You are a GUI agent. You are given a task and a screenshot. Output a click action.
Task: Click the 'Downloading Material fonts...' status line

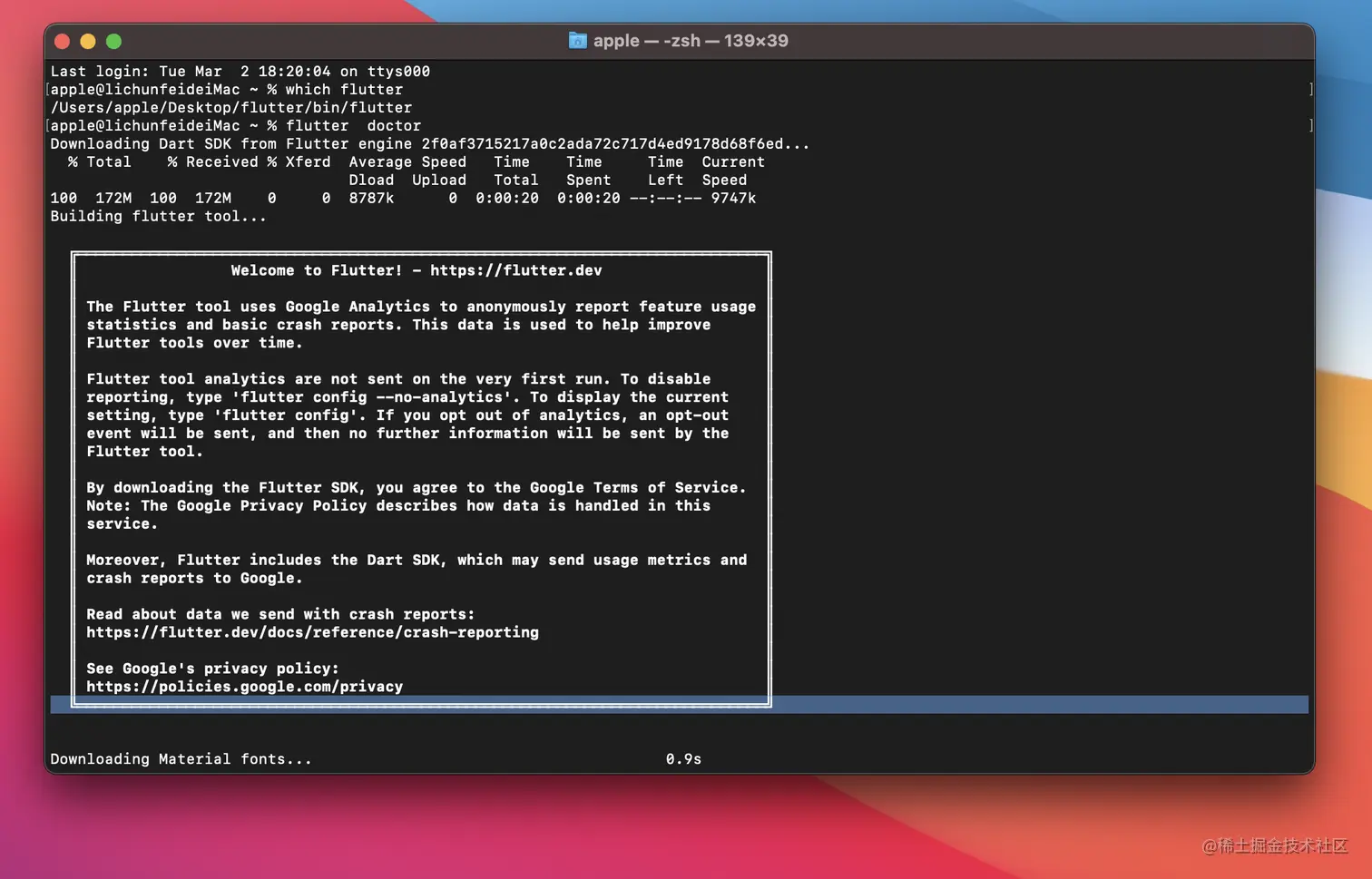click(181, 759)
